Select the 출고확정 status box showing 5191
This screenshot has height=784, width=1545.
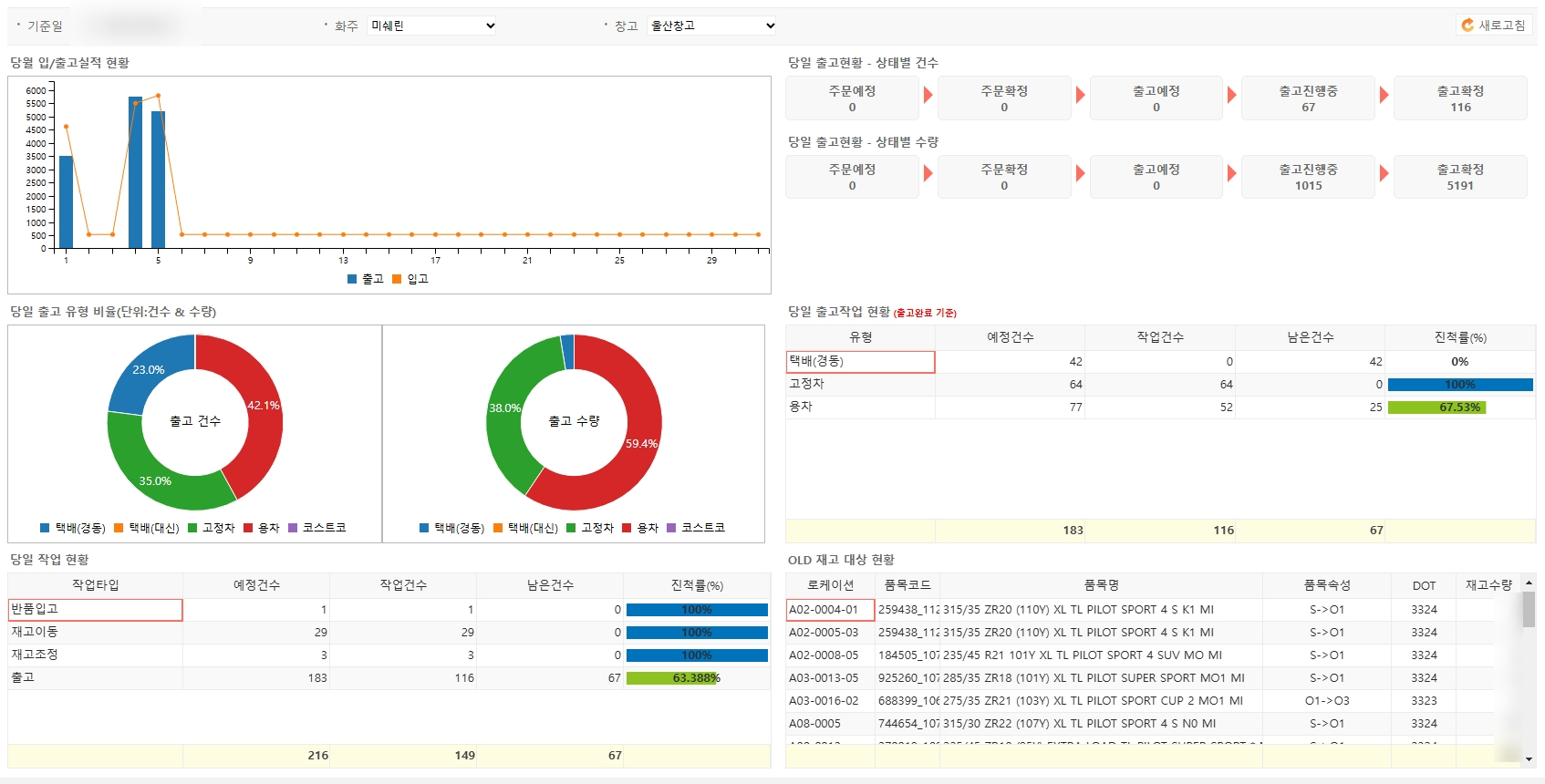1459,177
